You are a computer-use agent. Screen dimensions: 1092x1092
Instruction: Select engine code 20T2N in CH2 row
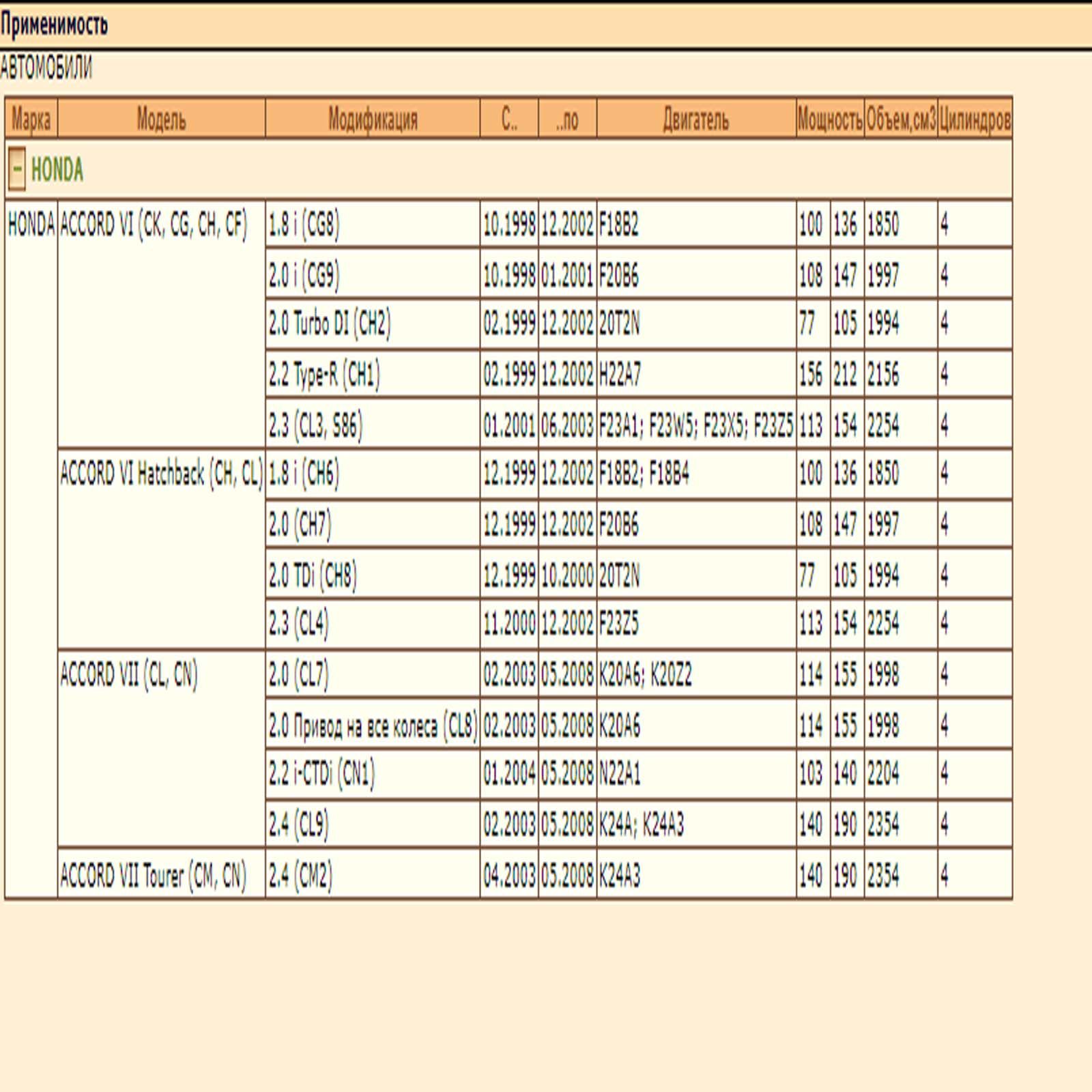click(x=619, y=324)
